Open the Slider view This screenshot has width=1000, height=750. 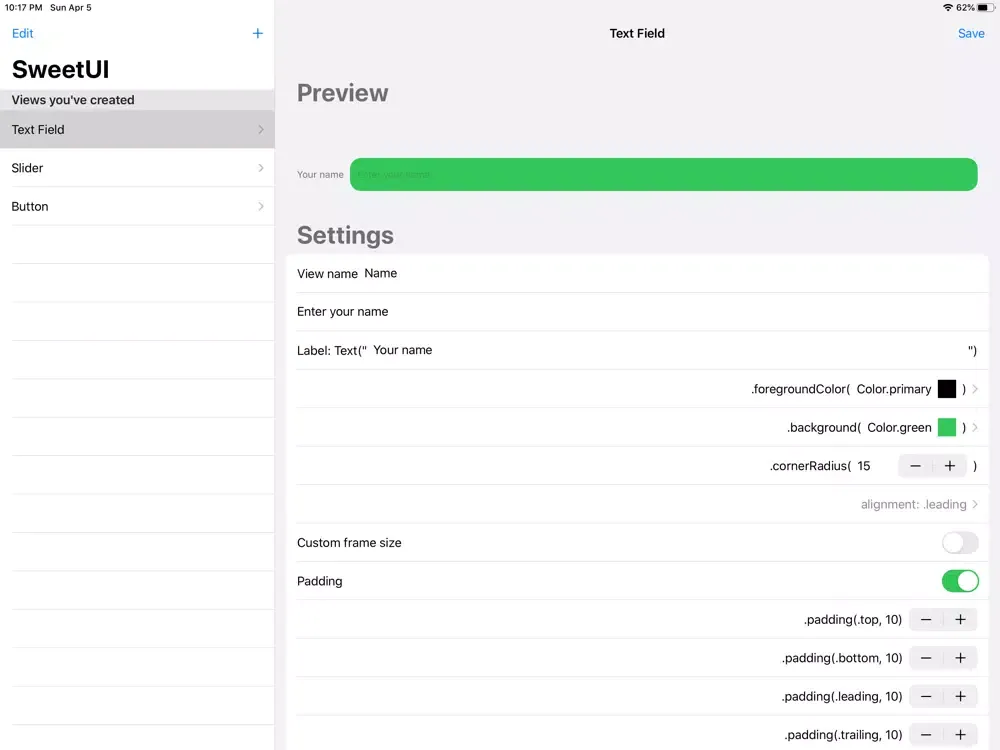[x=137, y=168]
